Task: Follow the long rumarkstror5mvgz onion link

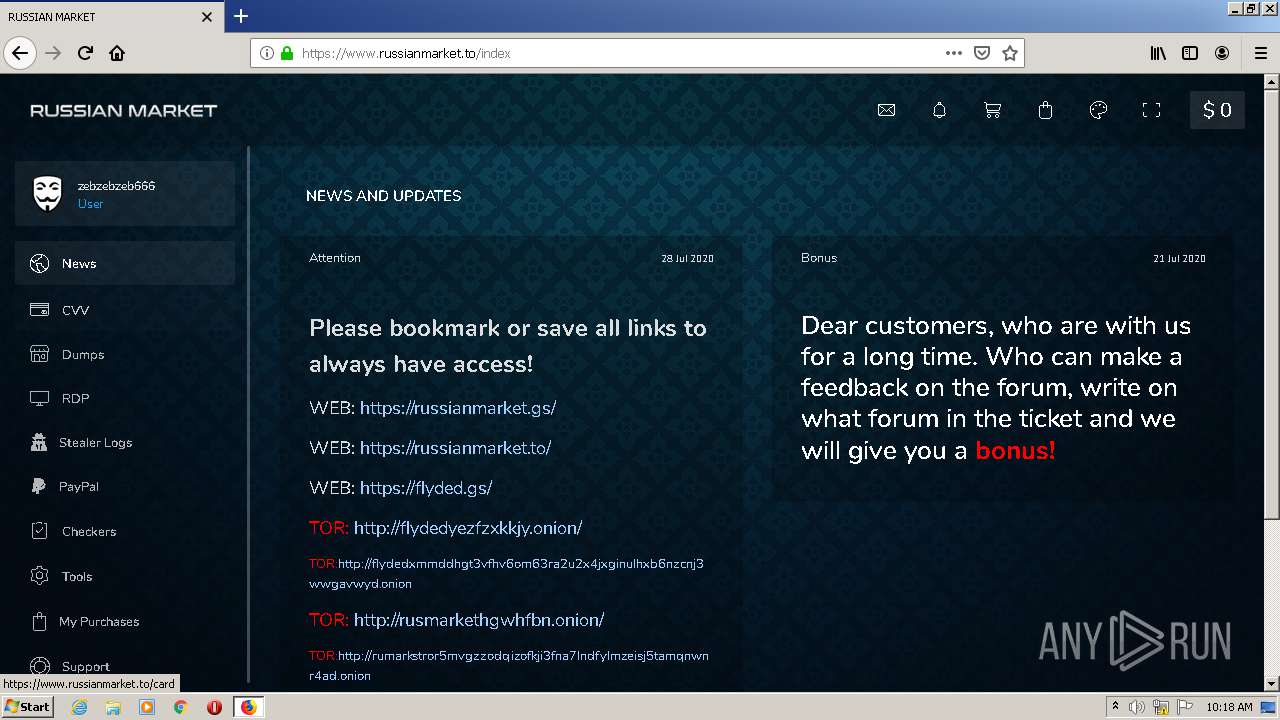Action: point(509,665)
